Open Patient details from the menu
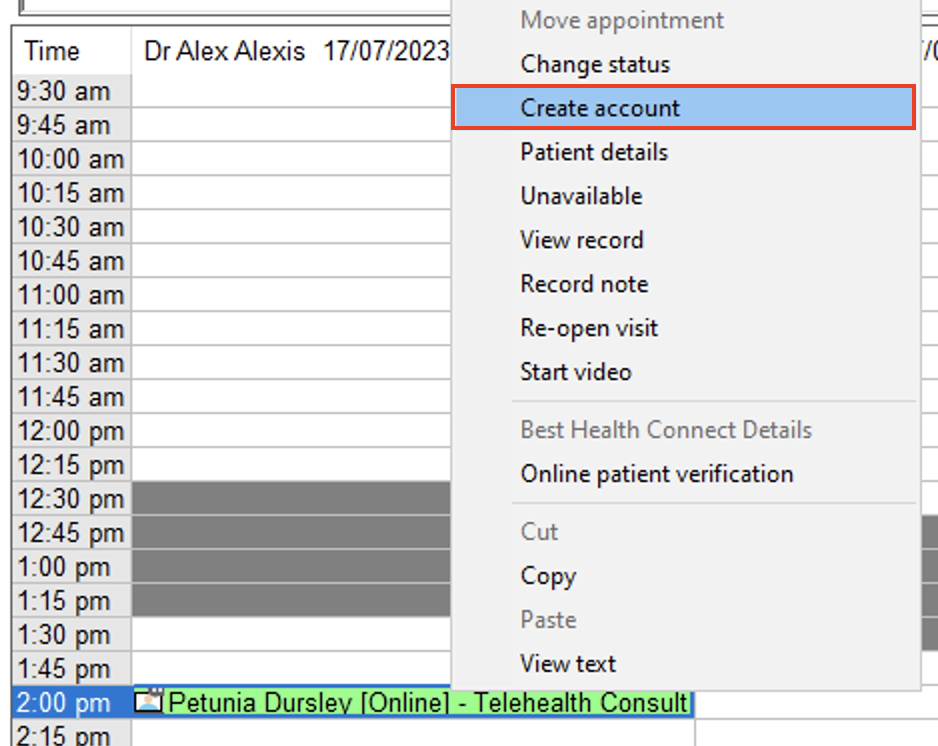938x746 pixels. (x=594, y=152)
